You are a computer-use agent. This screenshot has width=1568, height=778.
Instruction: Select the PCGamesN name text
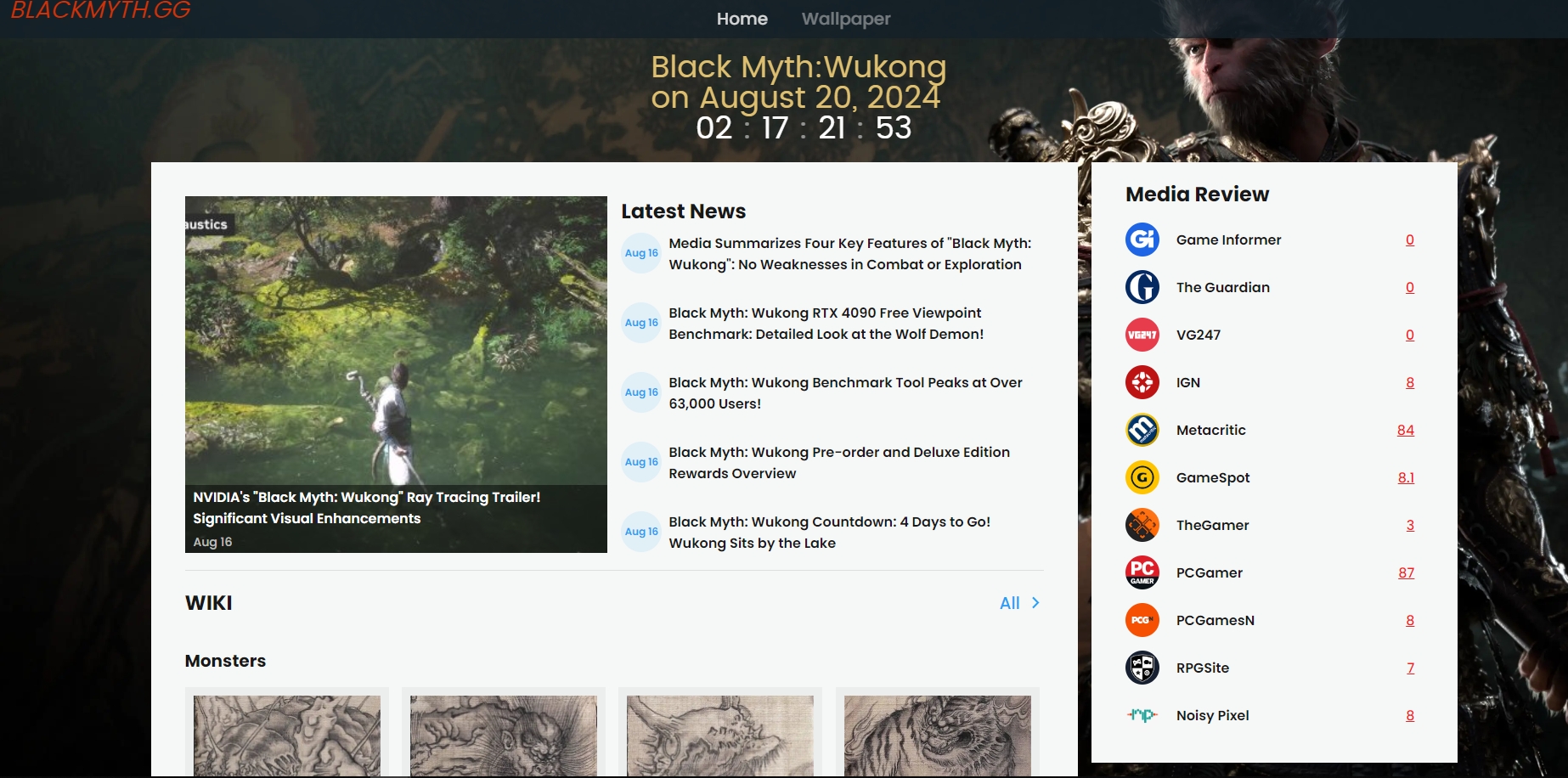pyautogui.click(x=1215, y=620)
